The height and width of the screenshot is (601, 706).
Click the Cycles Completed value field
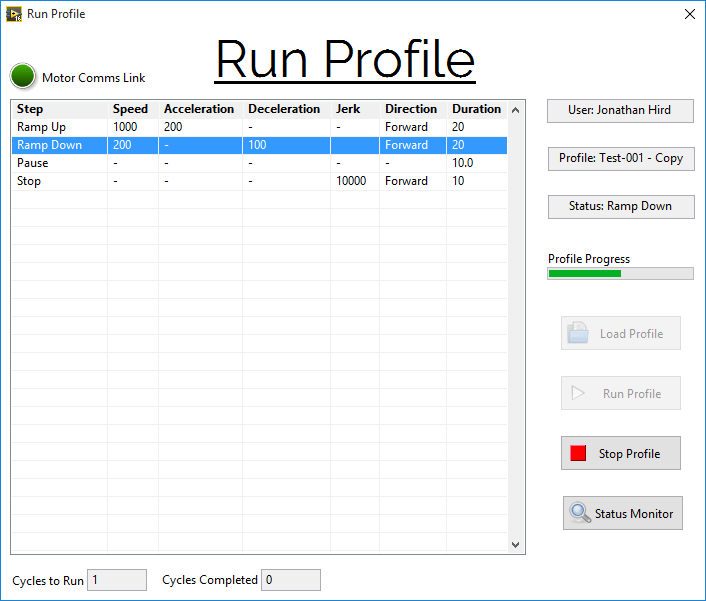291,580
